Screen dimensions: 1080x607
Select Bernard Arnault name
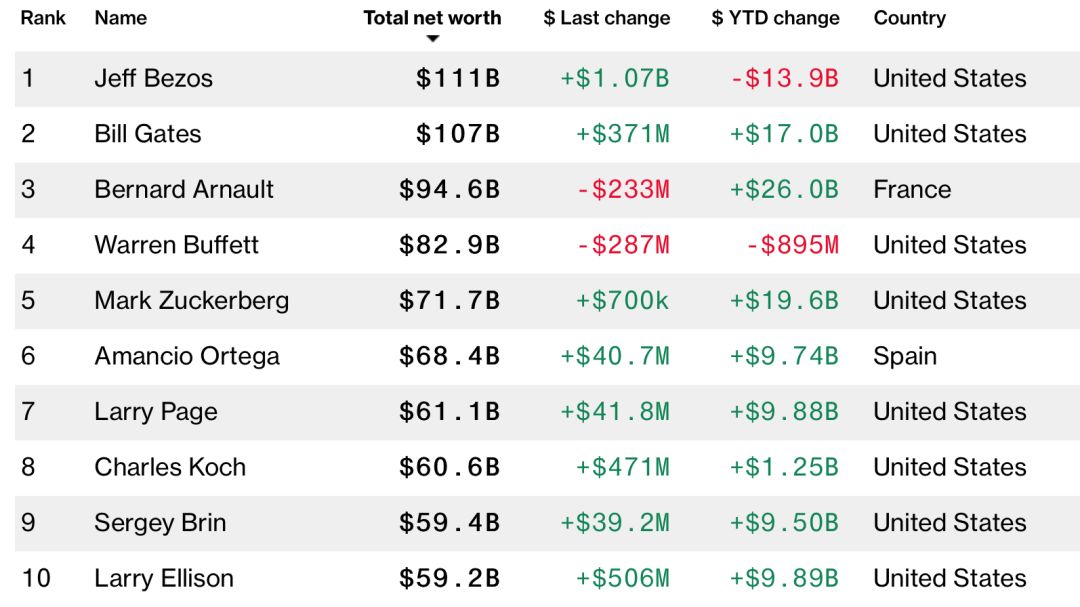pos(184,190)
